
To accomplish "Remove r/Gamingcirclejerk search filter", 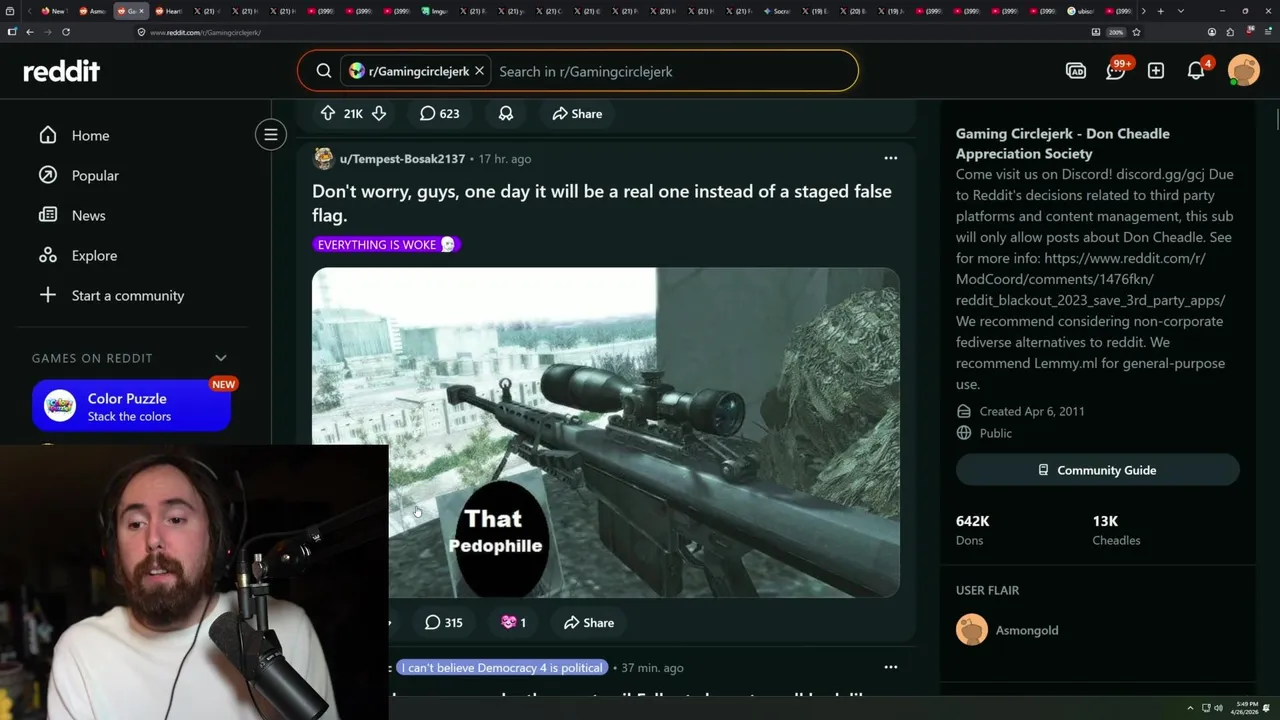I will tap(479, 71).
